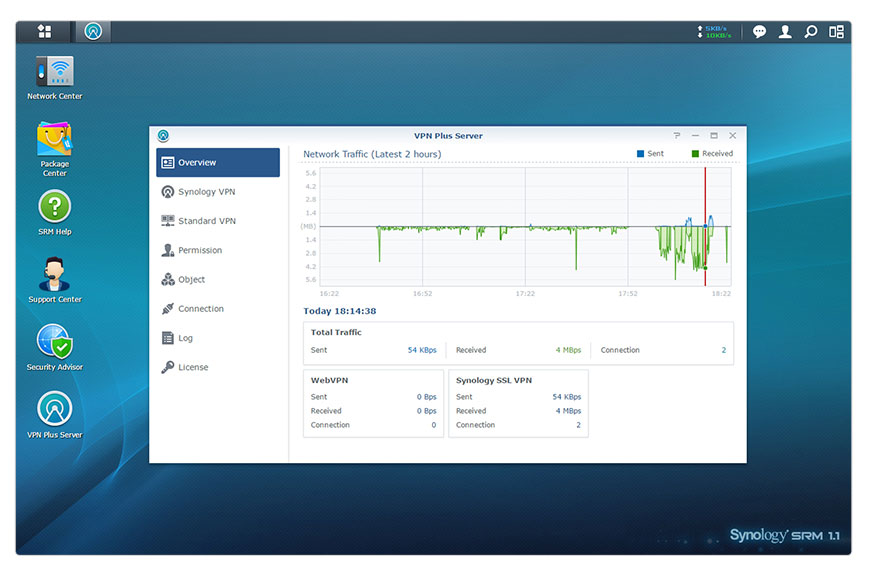This screenshot has height=569, width=883.
Task: Click Synology SSL VPN Sent 54 KBps value
Action: [567, 397]
